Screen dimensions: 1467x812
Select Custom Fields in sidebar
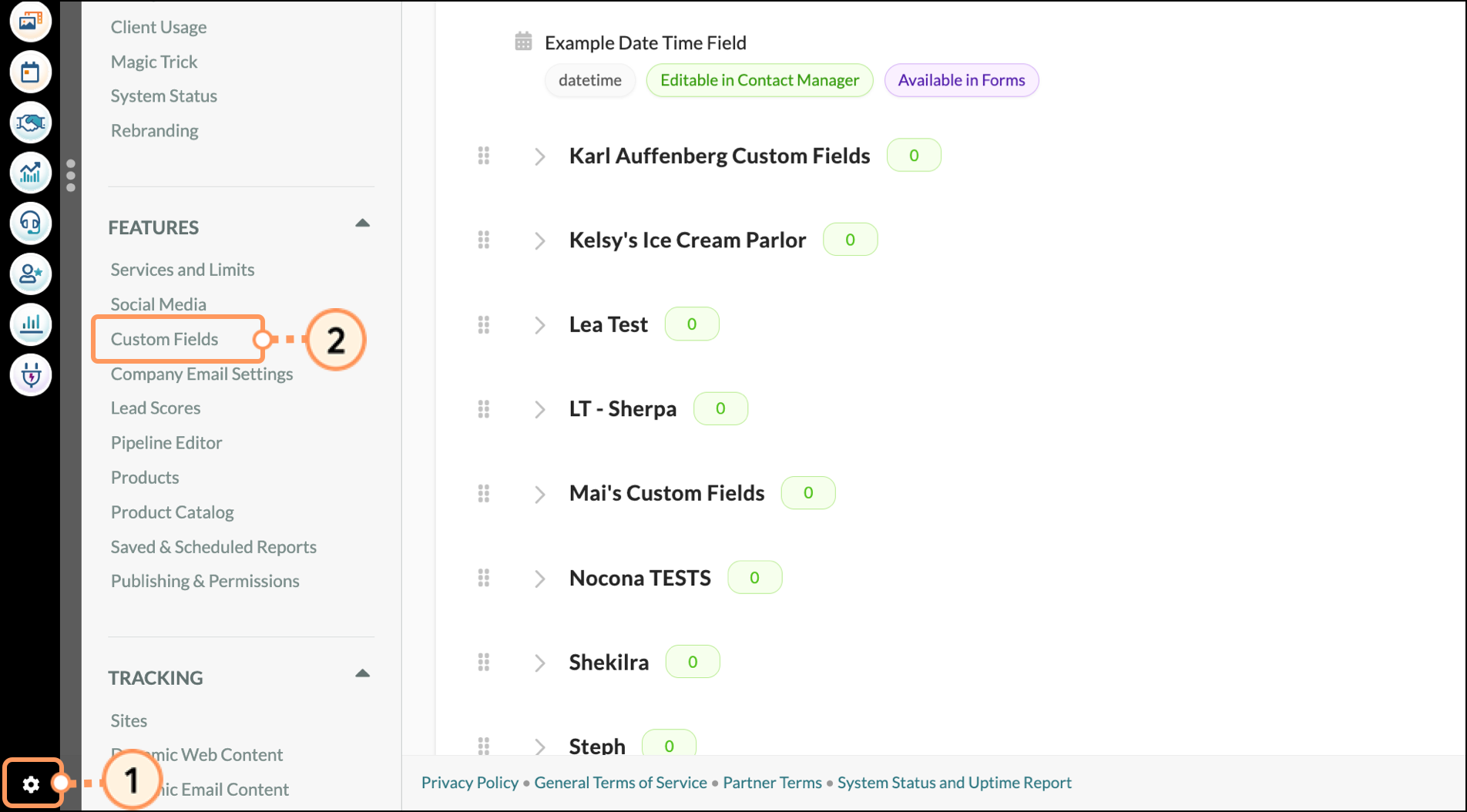164,339
